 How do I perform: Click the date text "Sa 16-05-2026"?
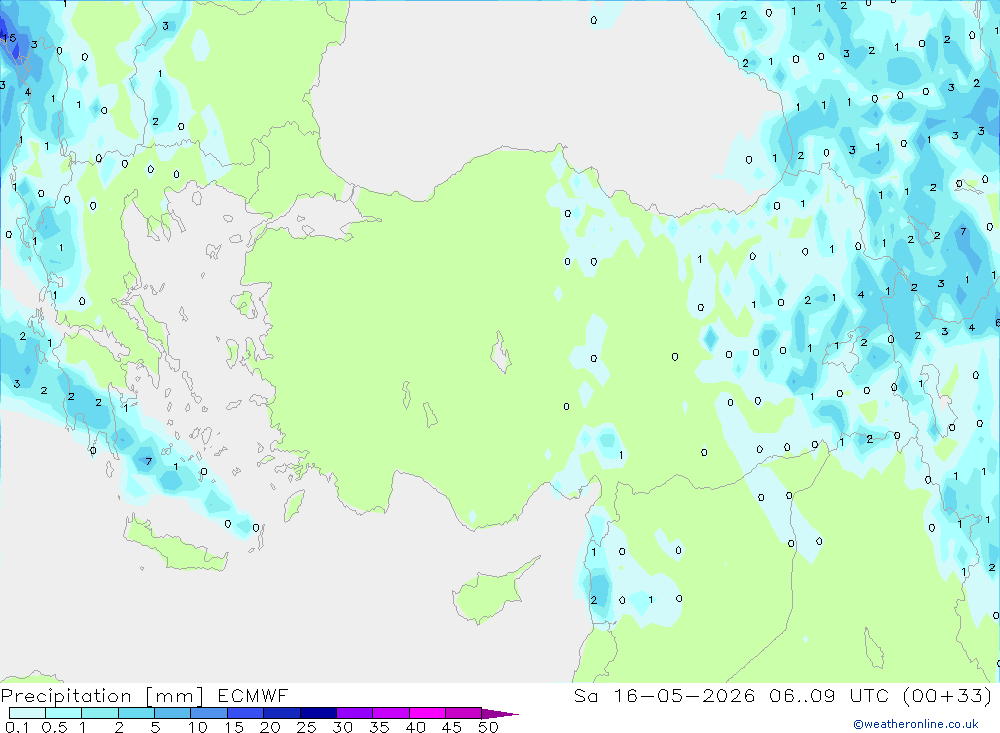(x=664, y=695)
